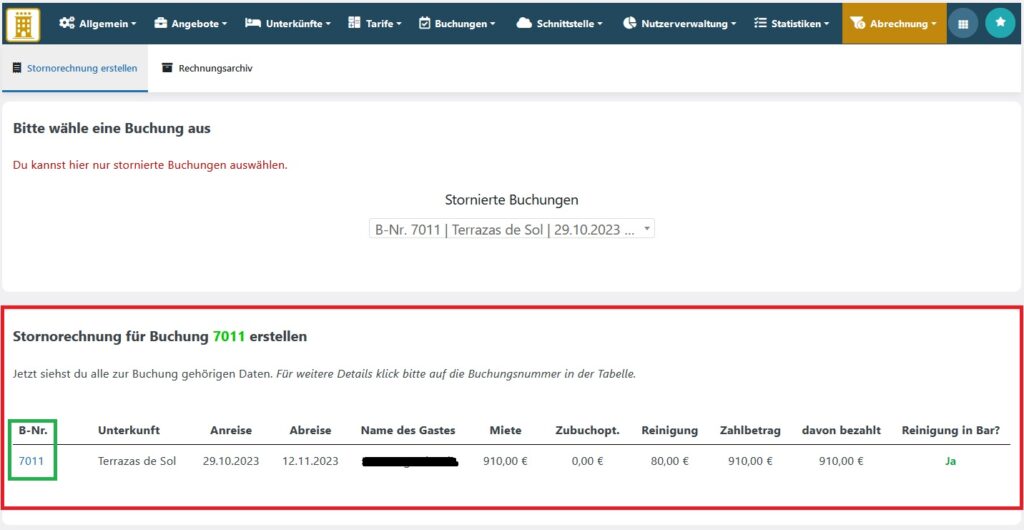This screenshot has width=1024, height=530.
Task: Open the Buchungen dropdown menu
Action: coord(456,23)
